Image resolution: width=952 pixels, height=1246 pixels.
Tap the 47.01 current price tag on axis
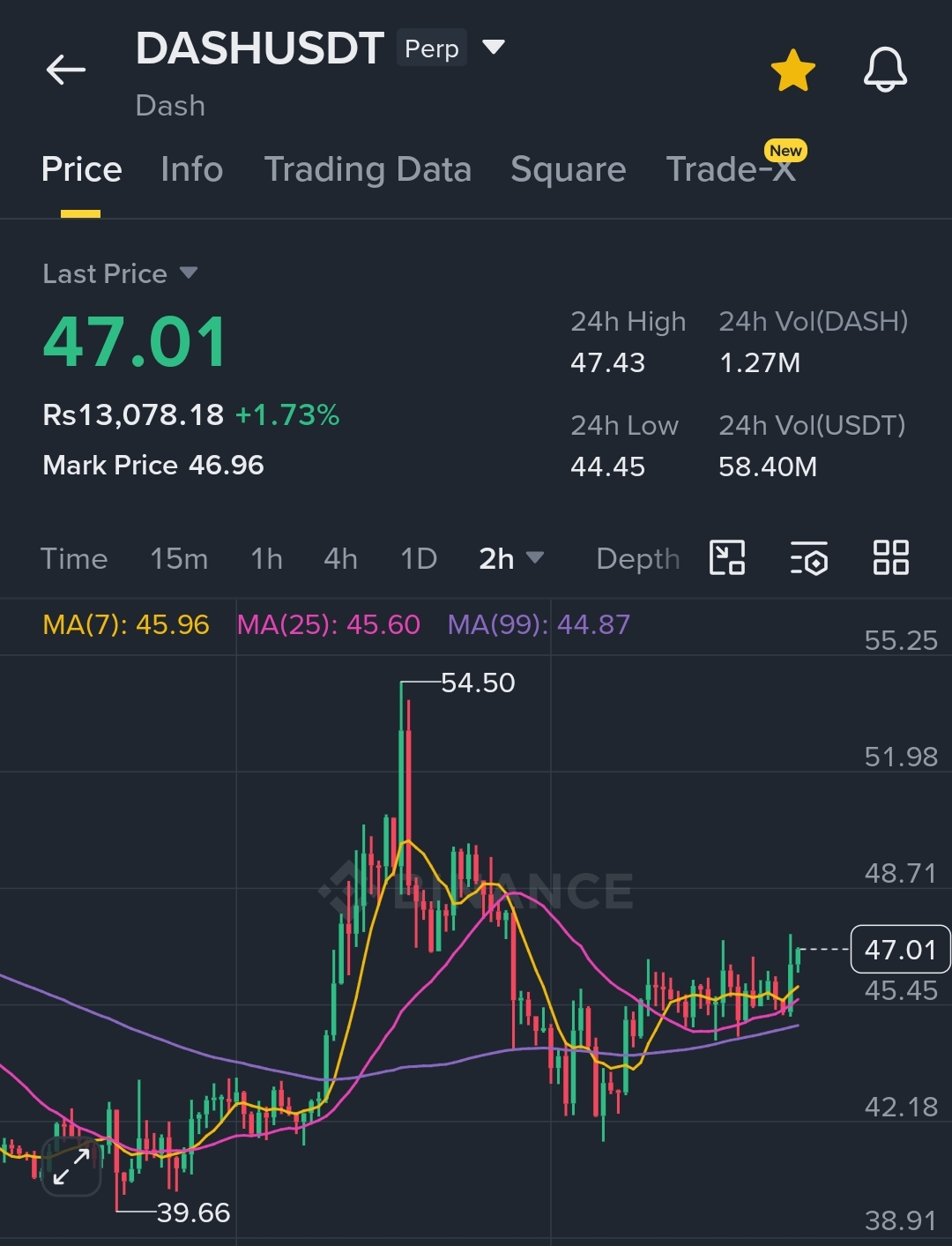(900, 950)
